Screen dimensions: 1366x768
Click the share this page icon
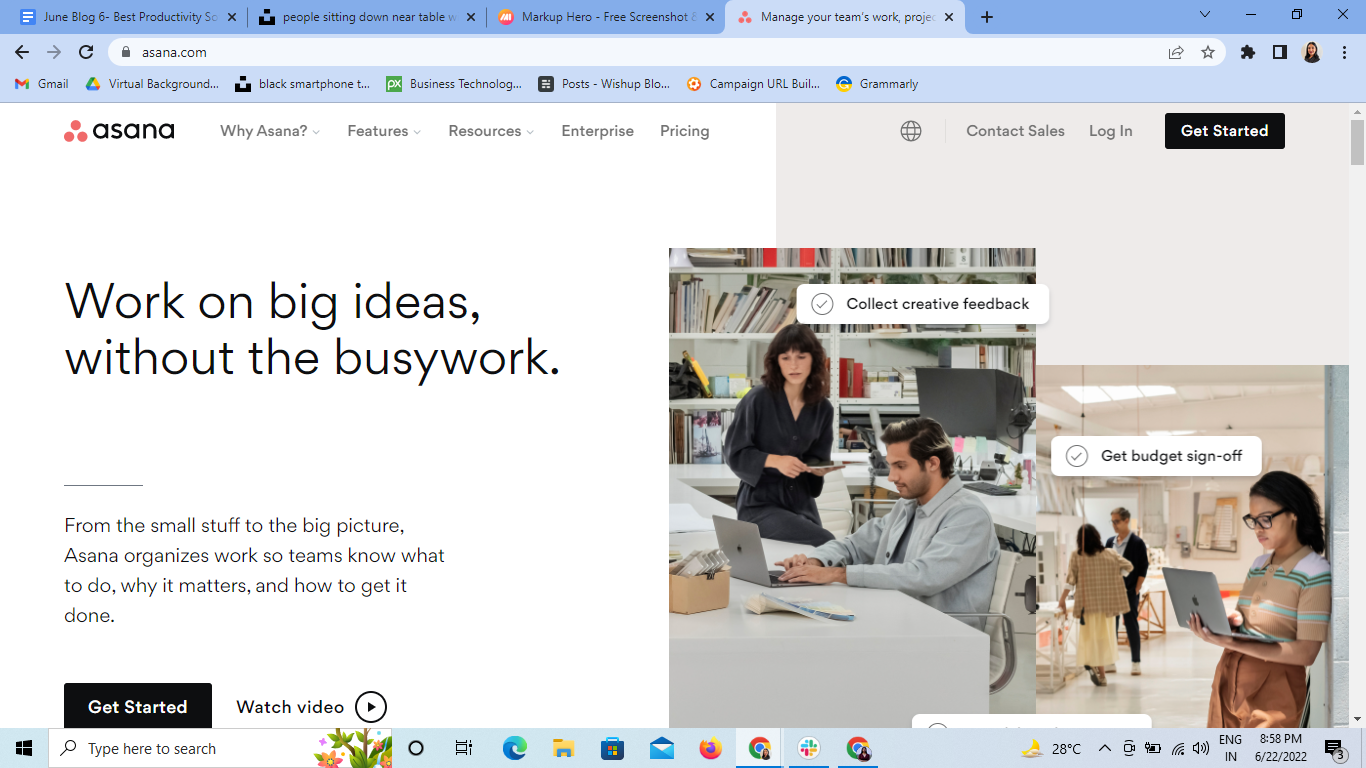[1176, 52]
